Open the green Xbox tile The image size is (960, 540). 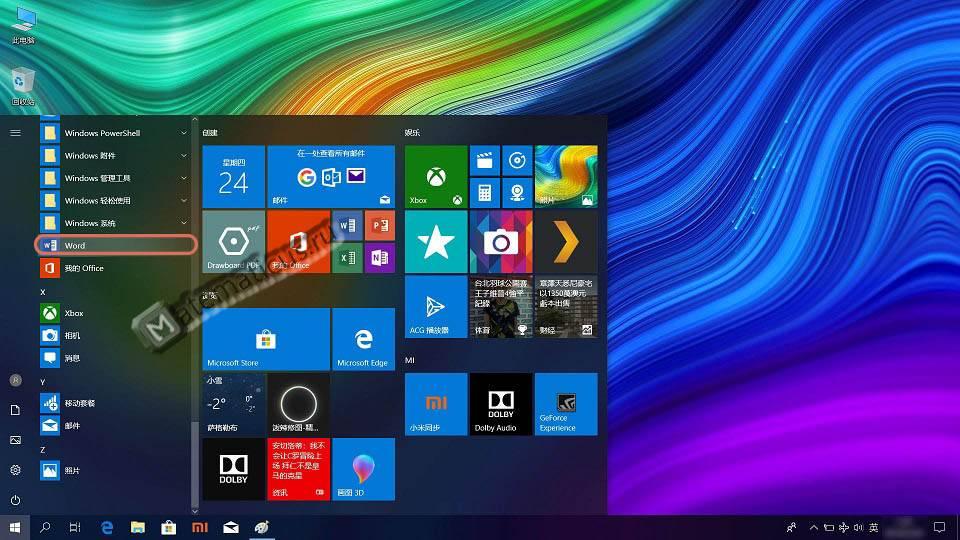[x=436, y=177]
